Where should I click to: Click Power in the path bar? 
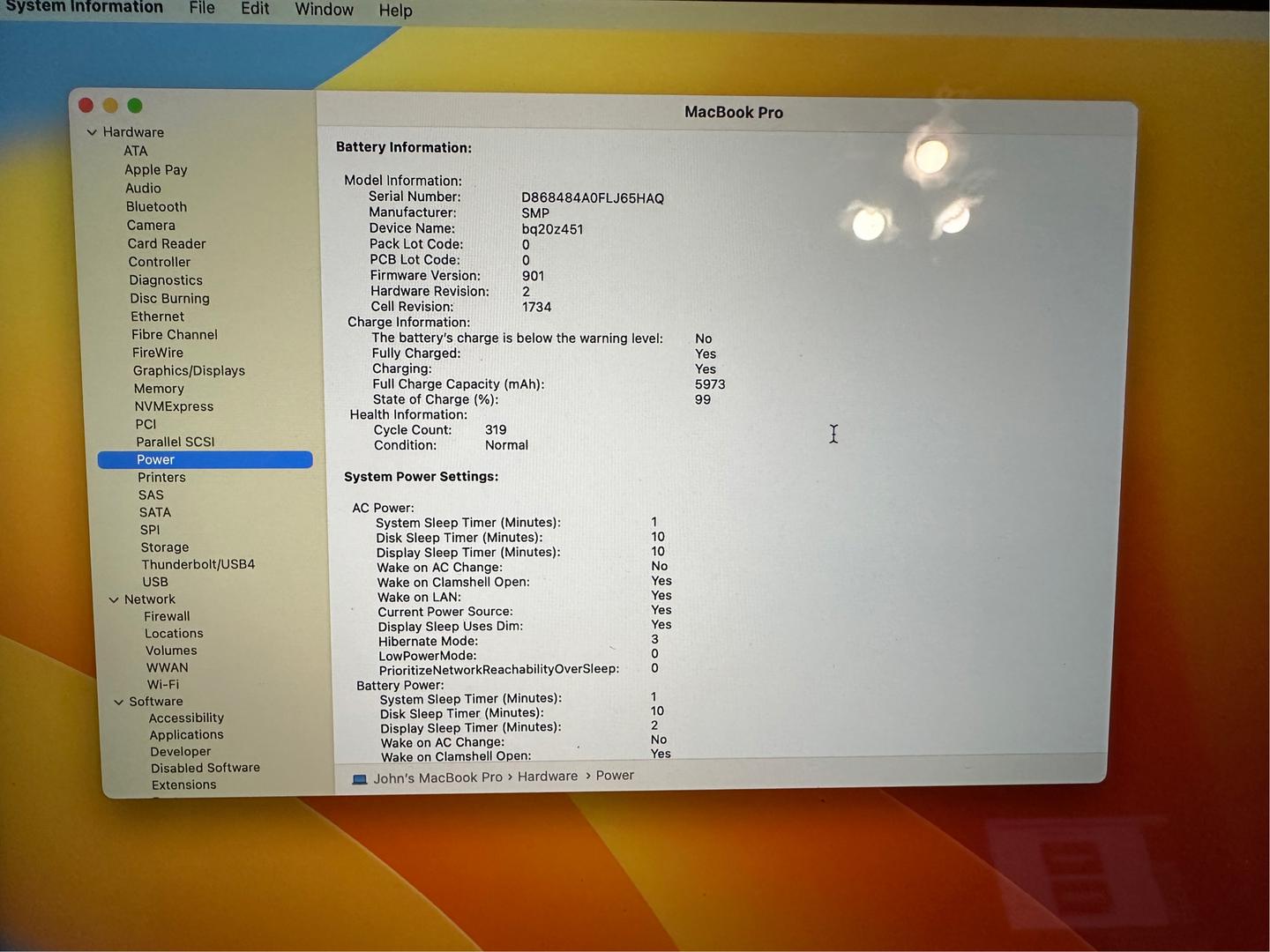(x=615, y=776)
